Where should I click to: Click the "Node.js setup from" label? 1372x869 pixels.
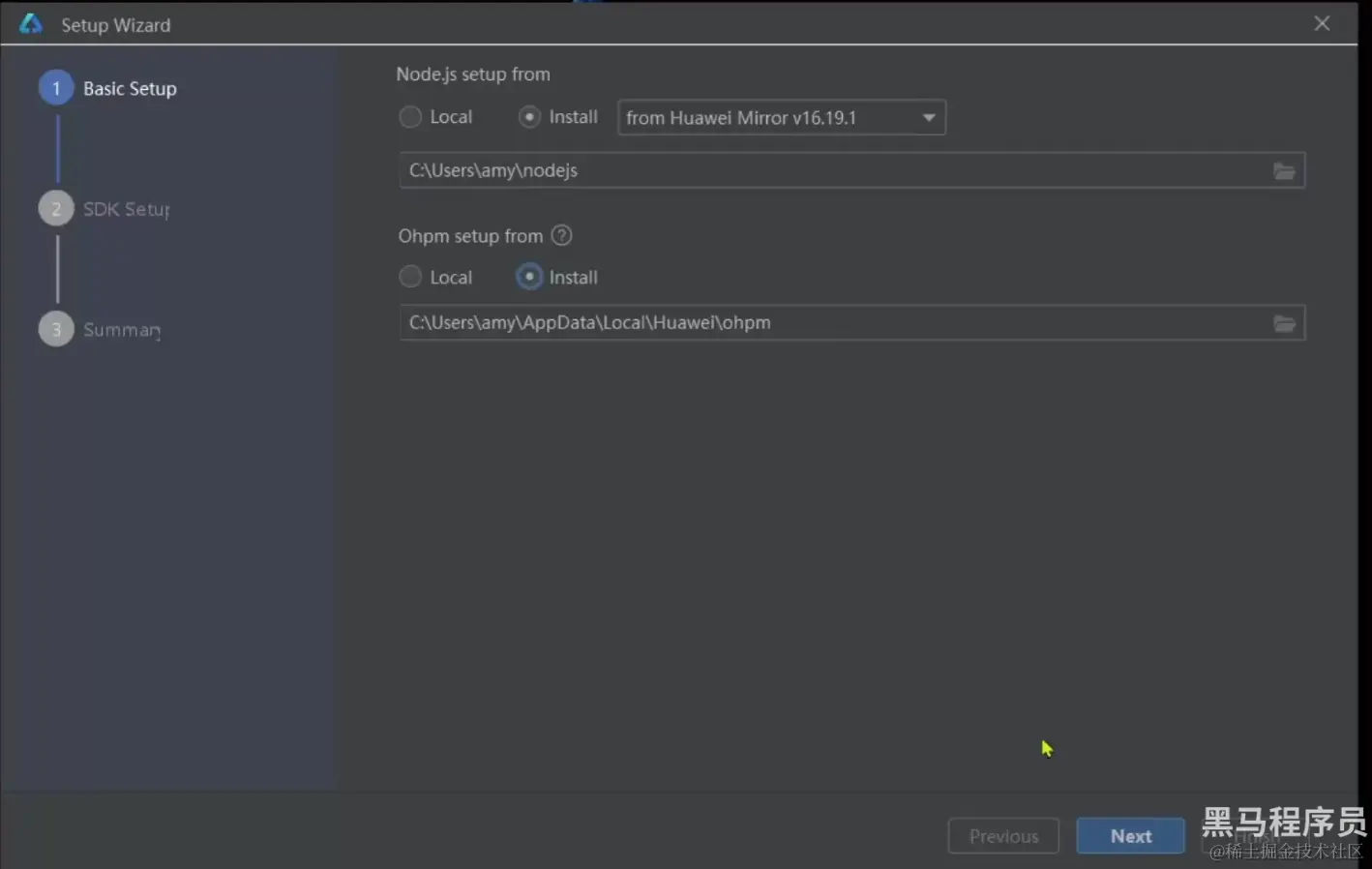click(x=473, y=75)
